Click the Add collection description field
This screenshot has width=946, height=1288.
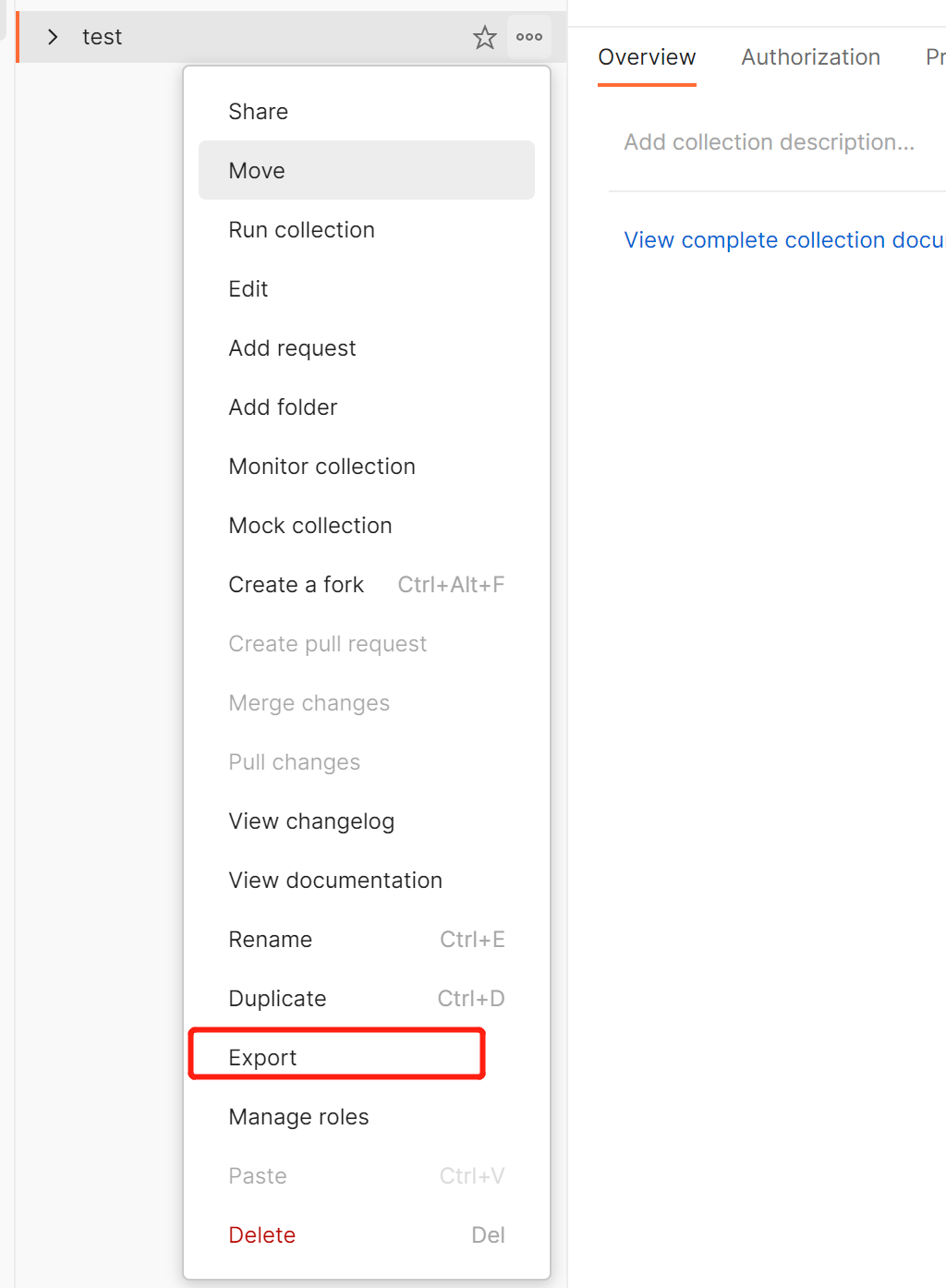[x=769, y=142]
